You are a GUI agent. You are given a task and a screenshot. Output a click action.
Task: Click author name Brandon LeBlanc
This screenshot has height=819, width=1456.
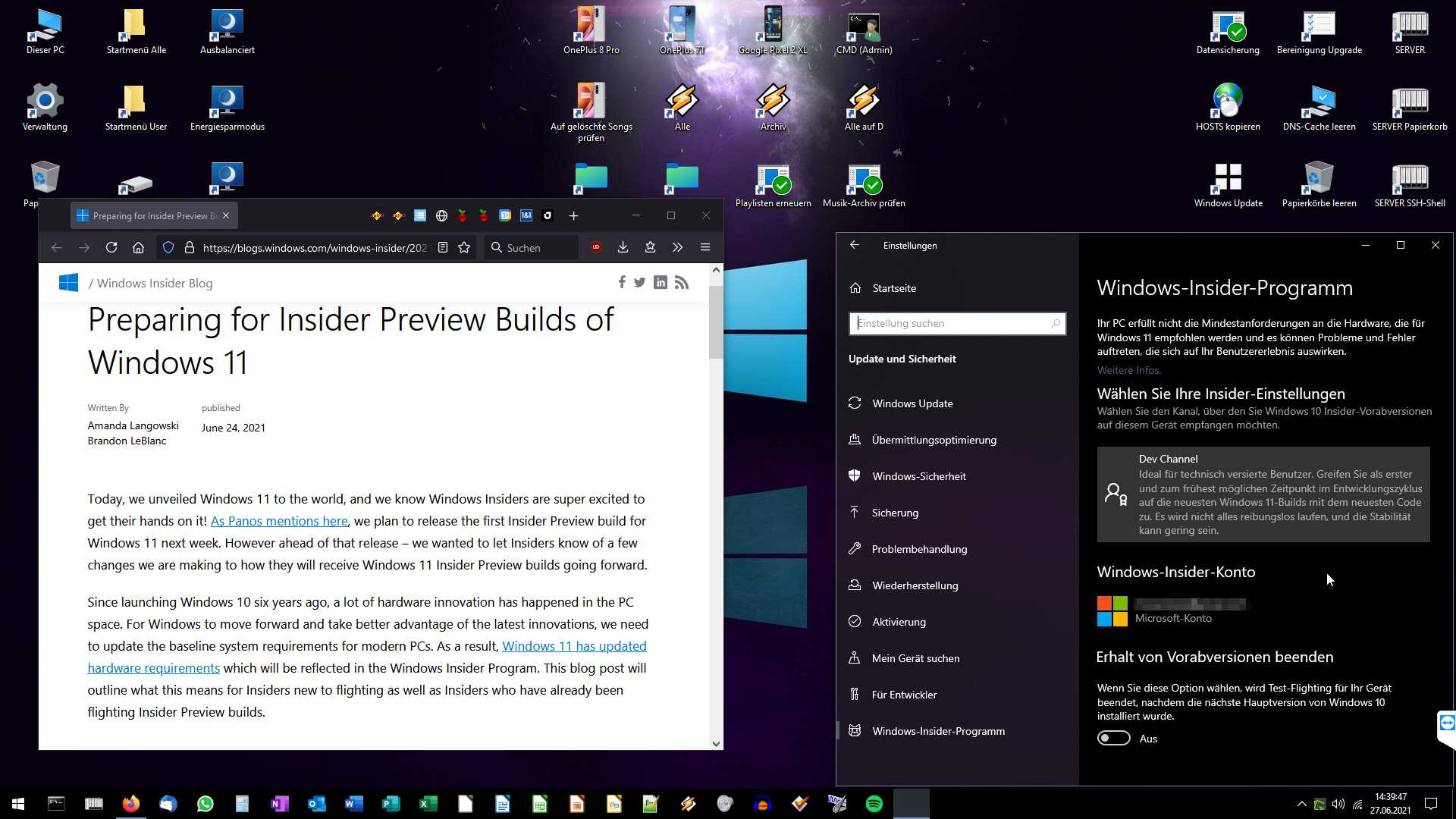(127, 441)
